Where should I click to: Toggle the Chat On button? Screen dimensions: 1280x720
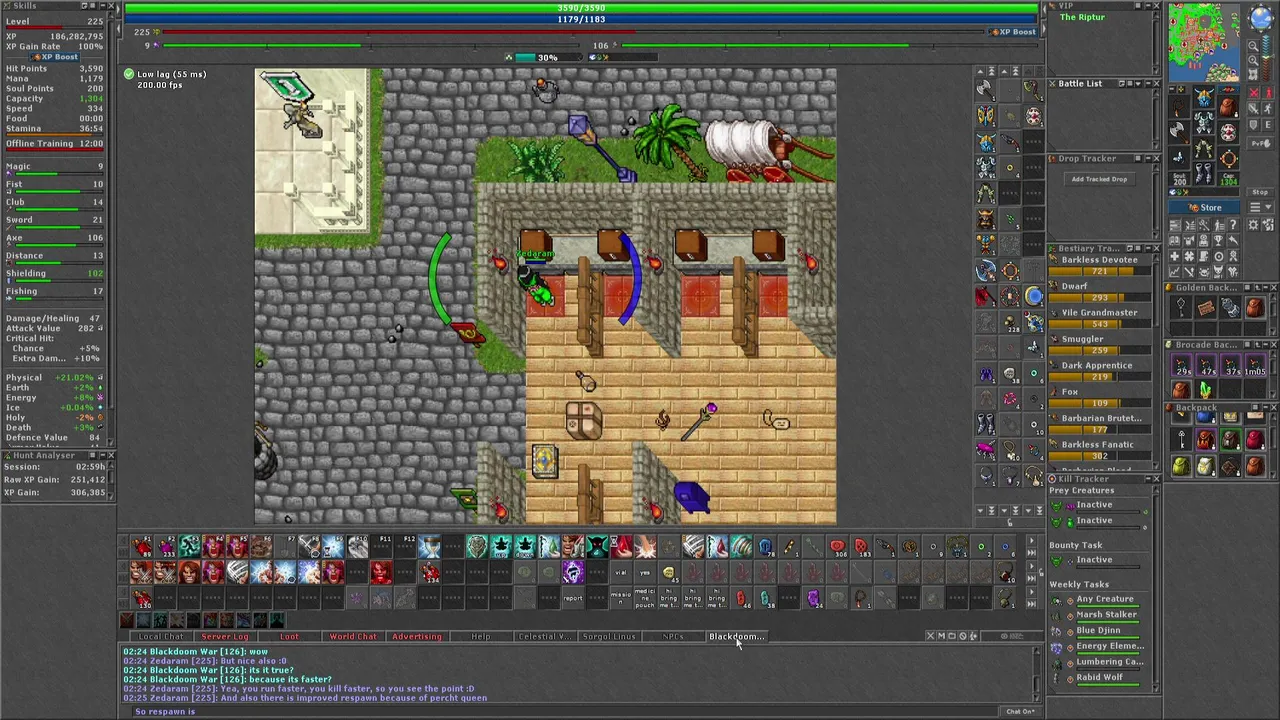coord(1020,711)
